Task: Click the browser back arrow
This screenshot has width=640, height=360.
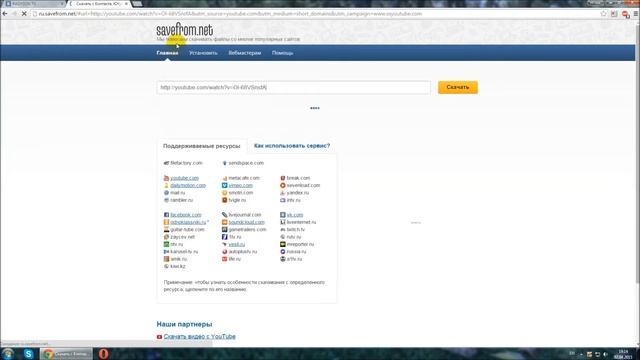Action: coord(5,13)
